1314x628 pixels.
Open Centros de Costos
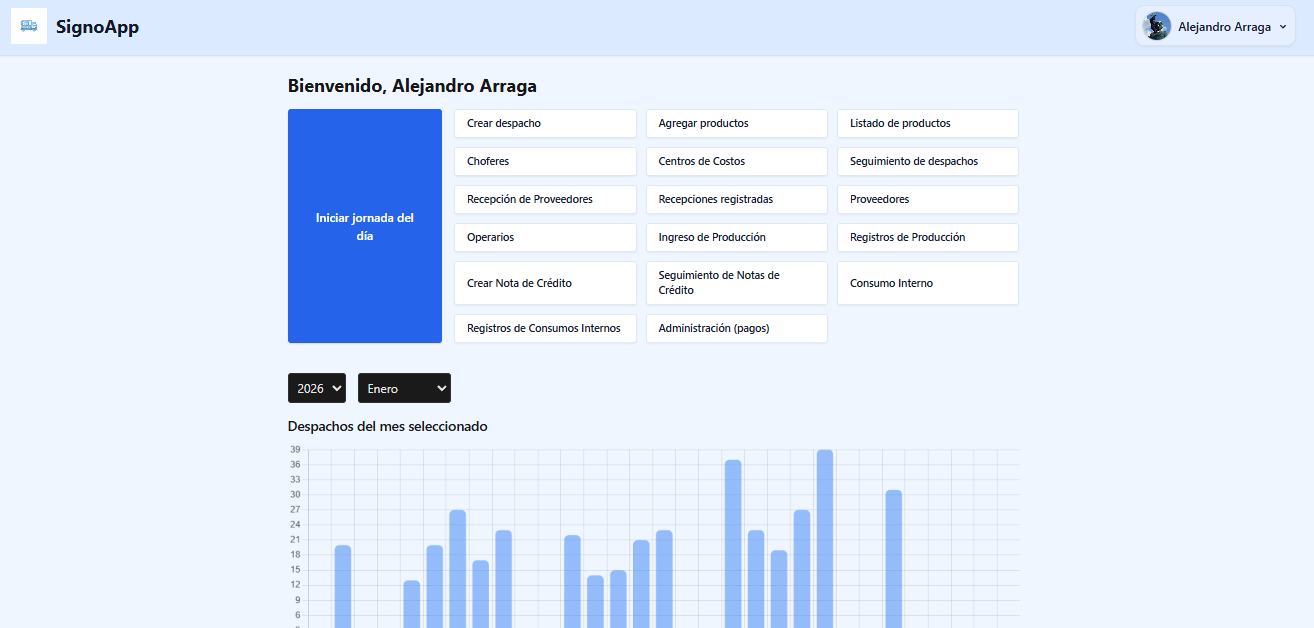click(x=736, y=161)
